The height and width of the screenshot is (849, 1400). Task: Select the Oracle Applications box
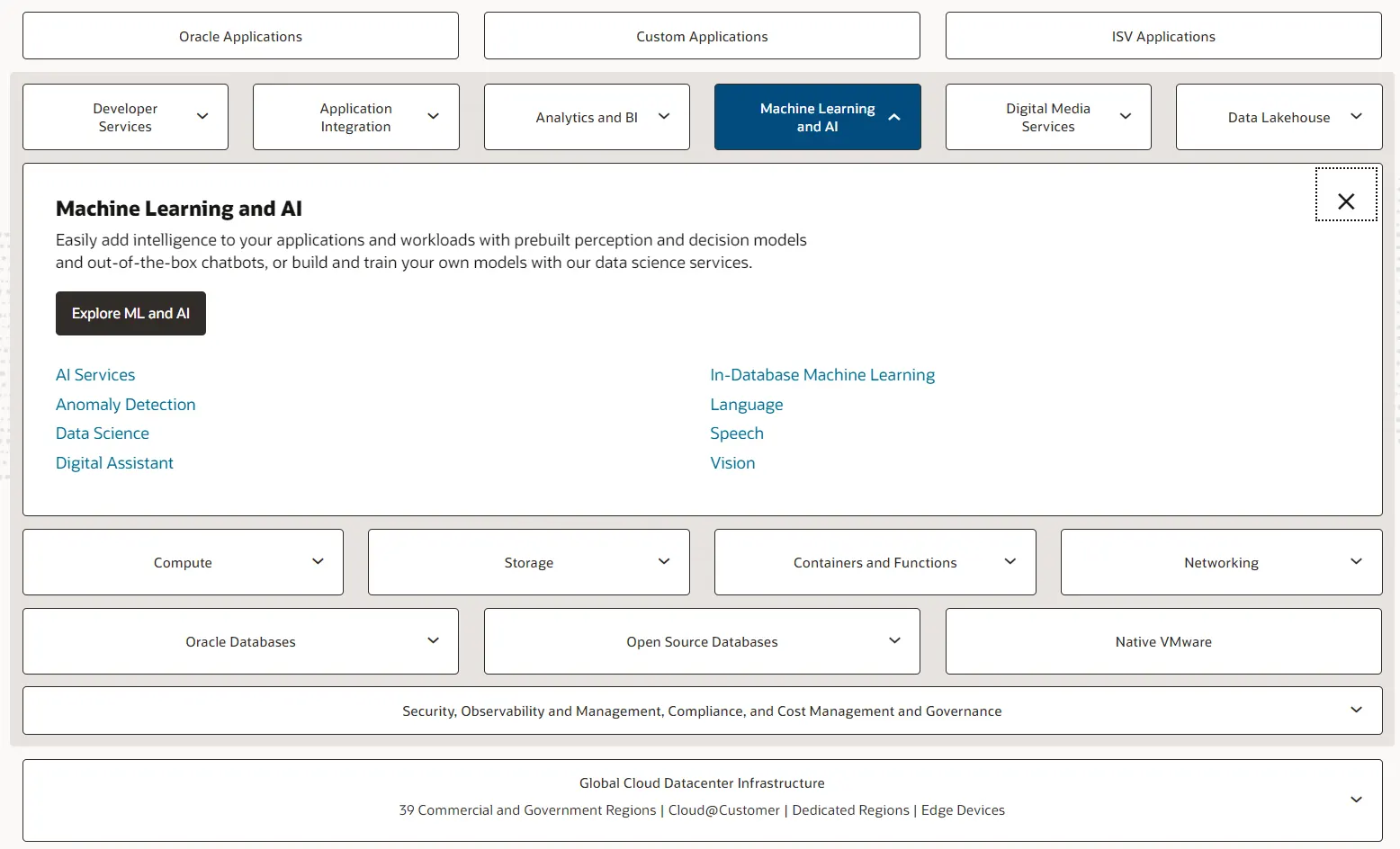(x=240, y=36)
